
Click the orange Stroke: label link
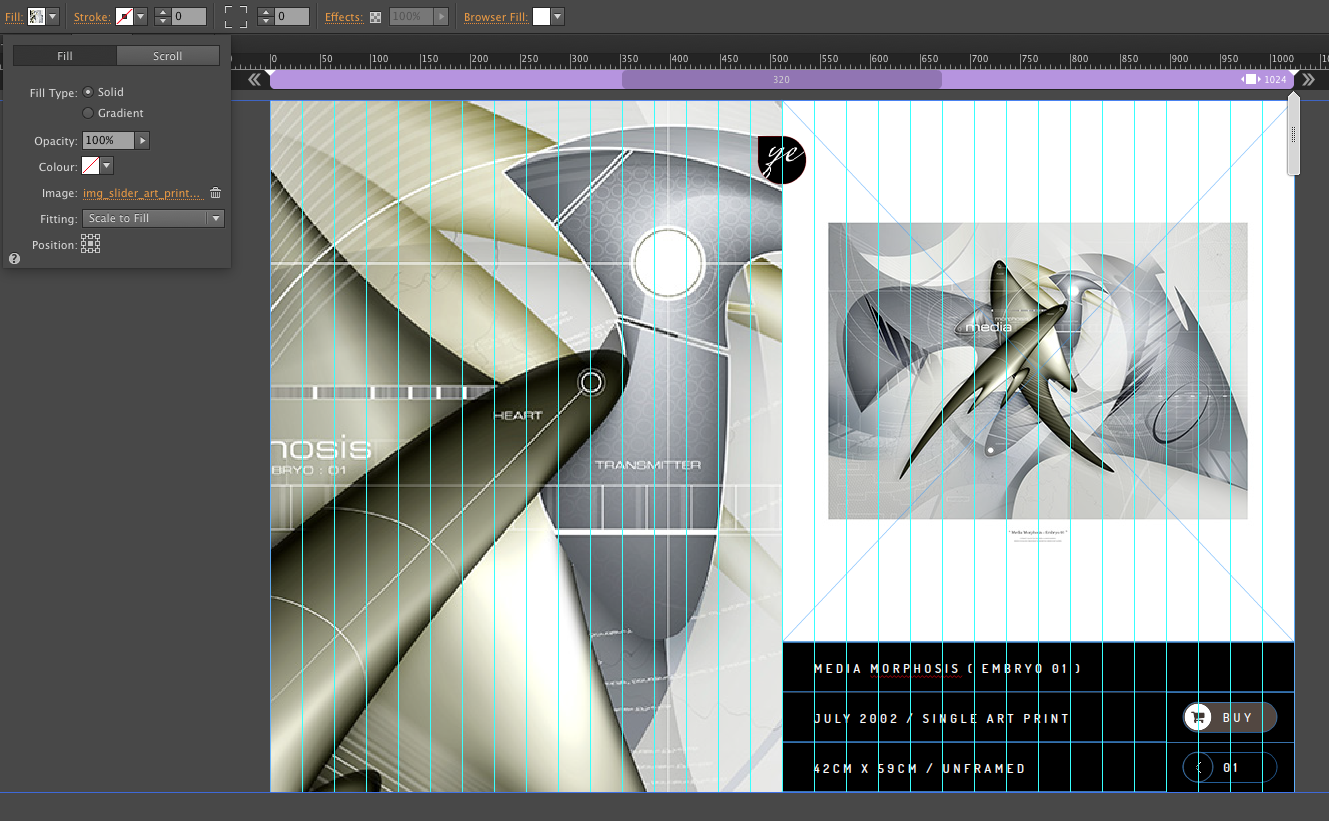pos(91,17)
